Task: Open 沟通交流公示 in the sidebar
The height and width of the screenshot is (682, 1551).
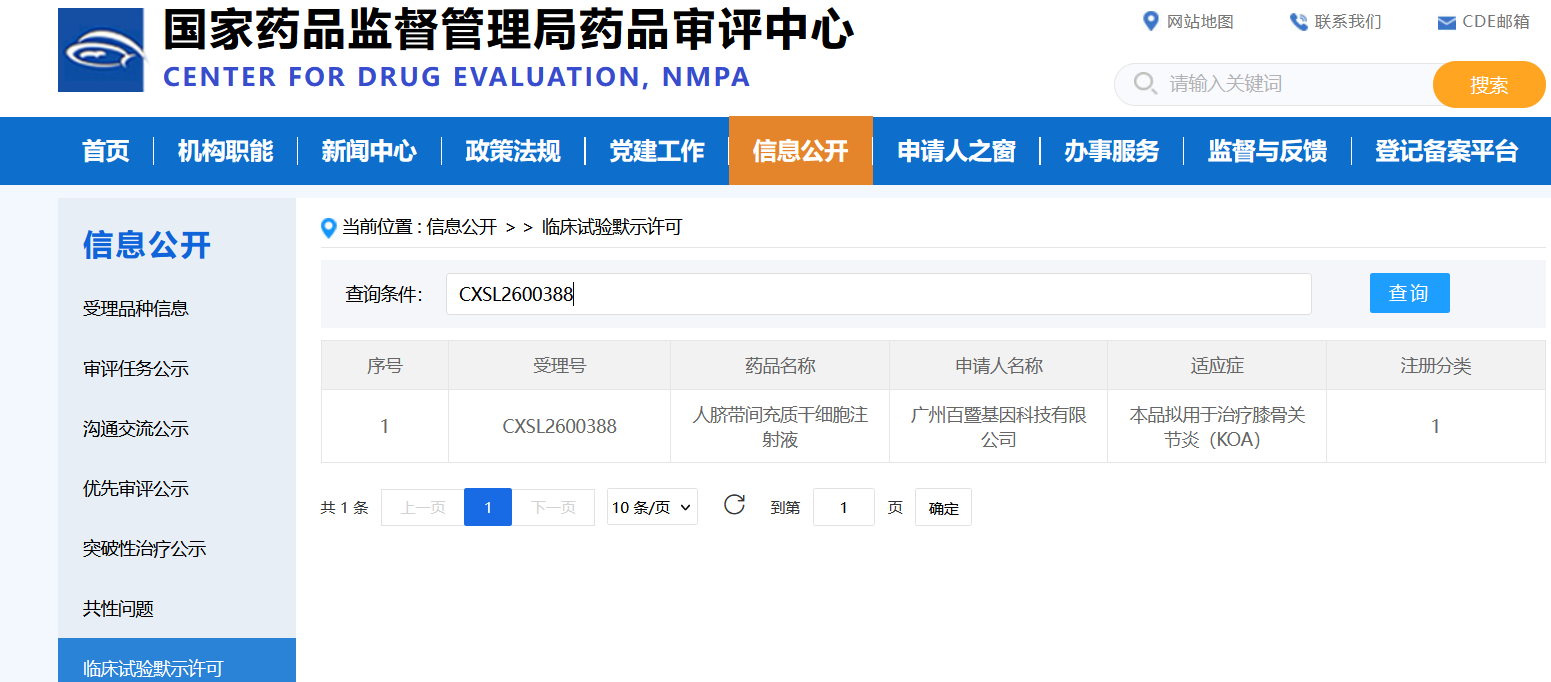Action: pyautogui.click(x=136, y=428)
